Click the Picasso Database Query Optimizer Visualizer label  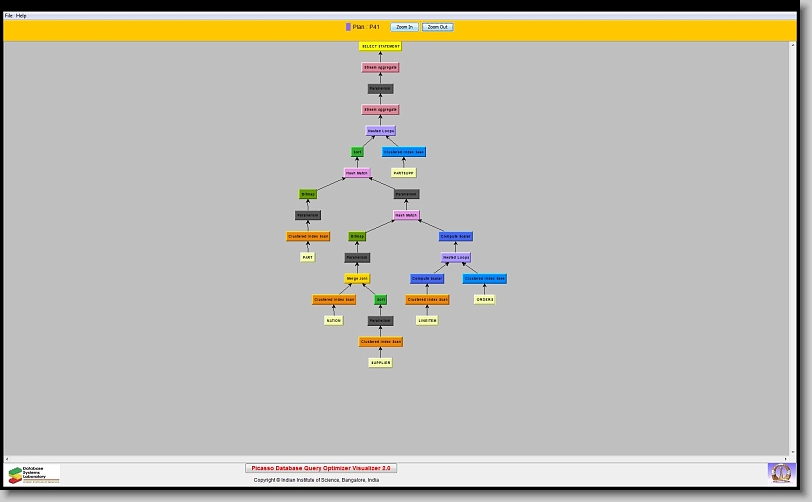(x=321, y=468)
